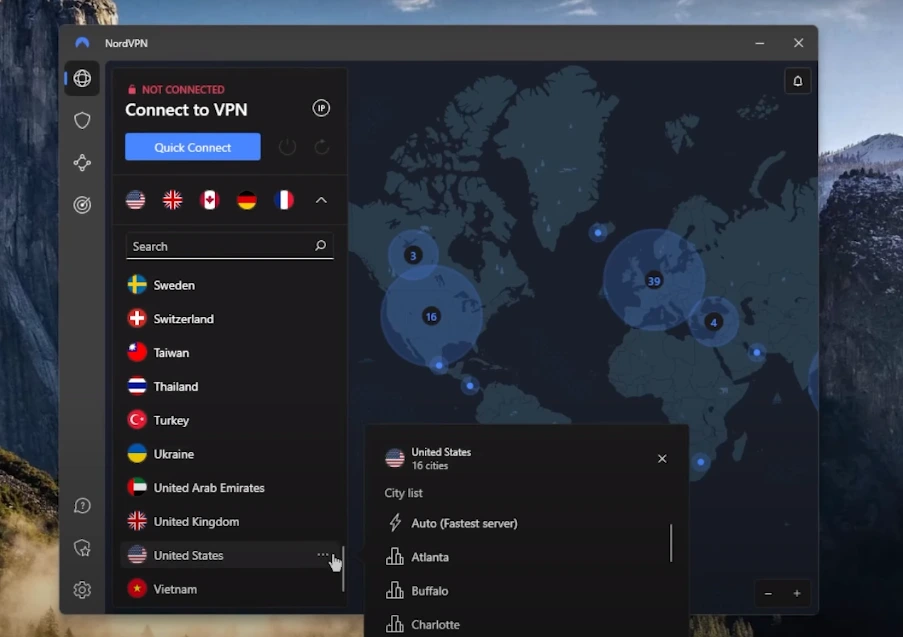Click the city list scrollbar
This screenshot has height=637, width=903.
(x=671, y=543)
